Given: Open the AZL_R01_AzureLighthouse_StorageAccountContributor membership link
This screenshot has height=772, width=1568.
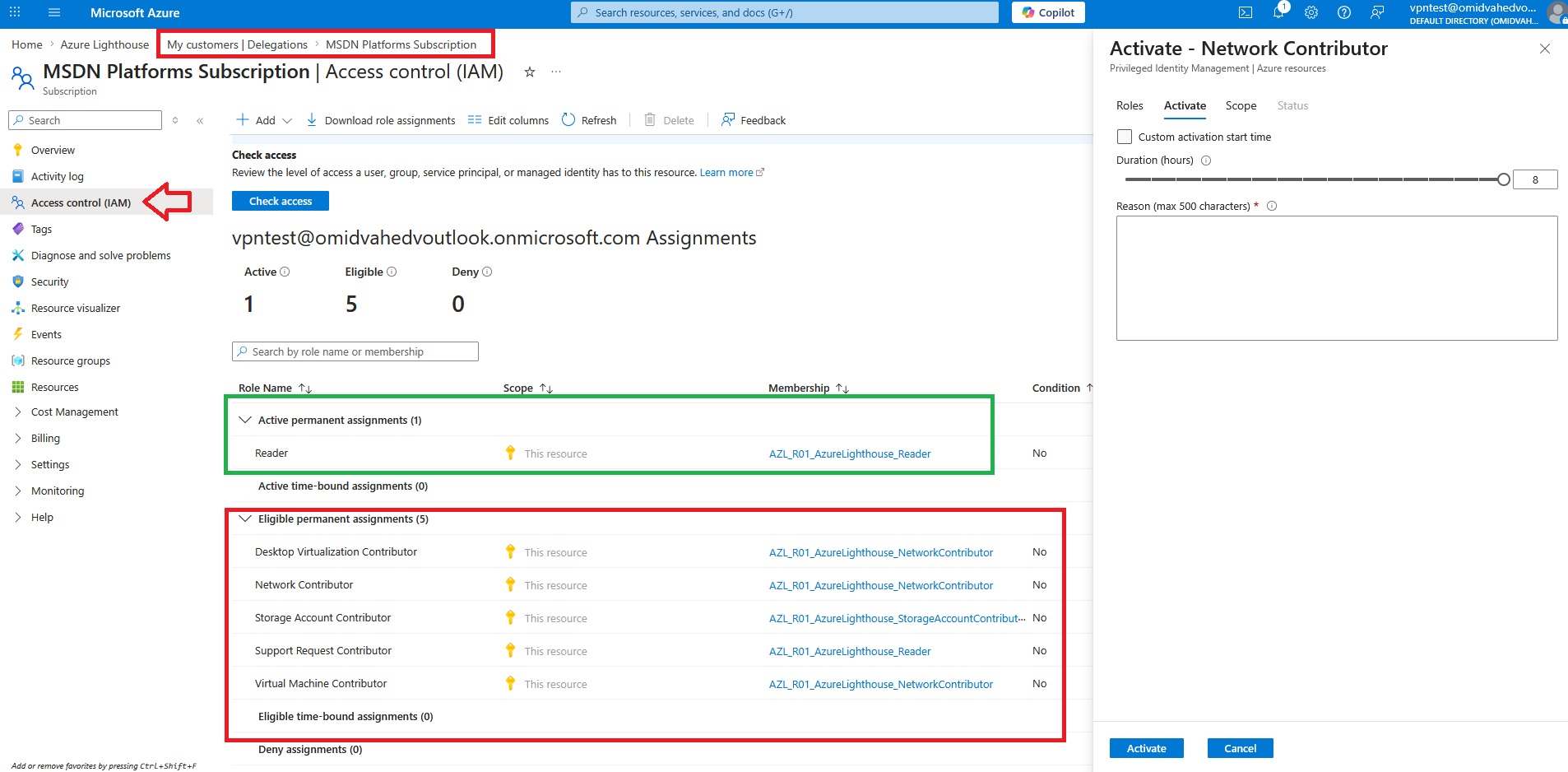Looking at the screenshot, I should 895,618.
